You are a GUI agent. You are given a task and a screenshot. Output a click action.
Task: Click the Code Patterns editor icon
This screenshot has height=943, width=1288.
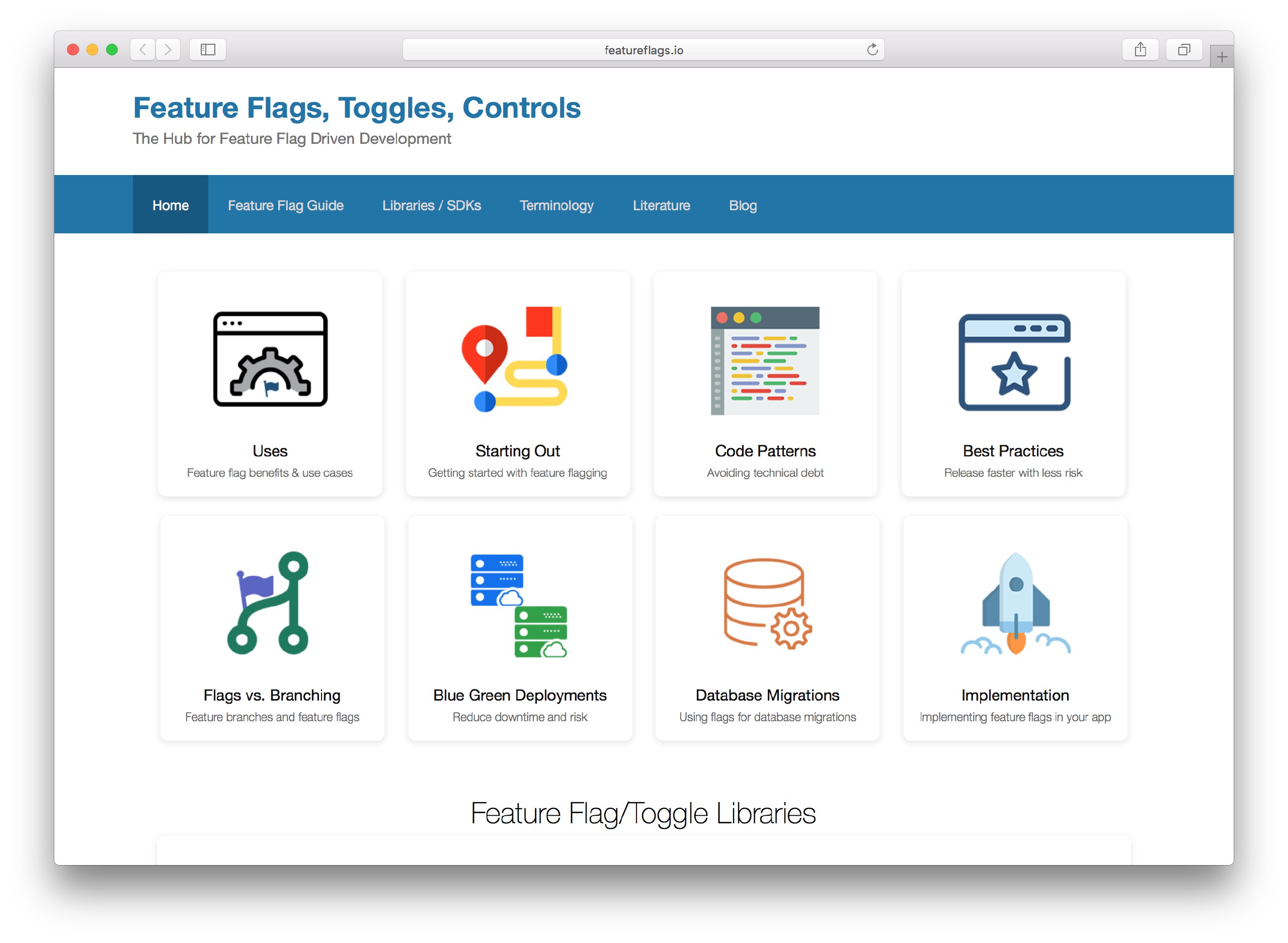coord(764,361)
